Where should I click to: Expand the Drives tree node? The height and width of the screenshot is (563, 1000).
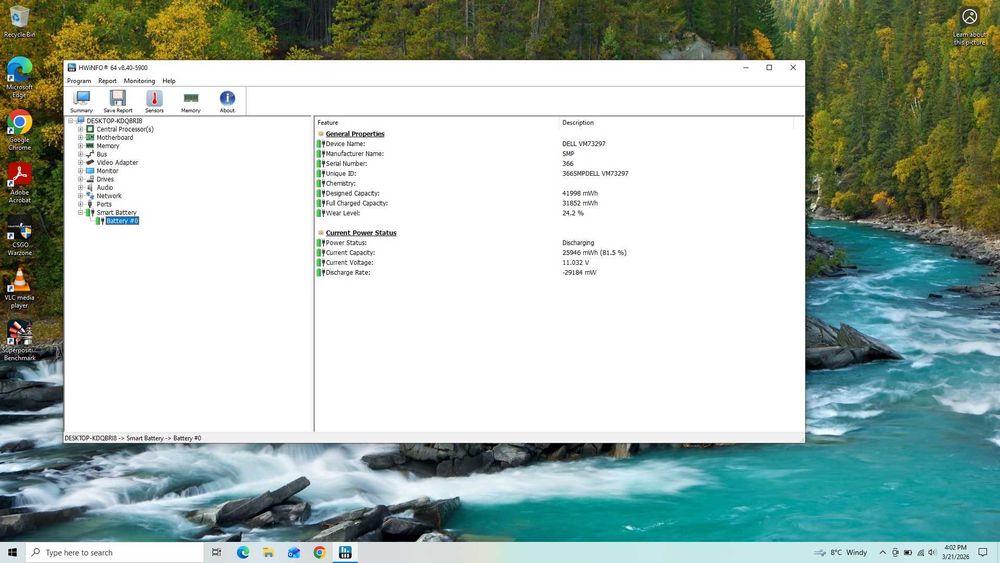[x=80, y=179]
